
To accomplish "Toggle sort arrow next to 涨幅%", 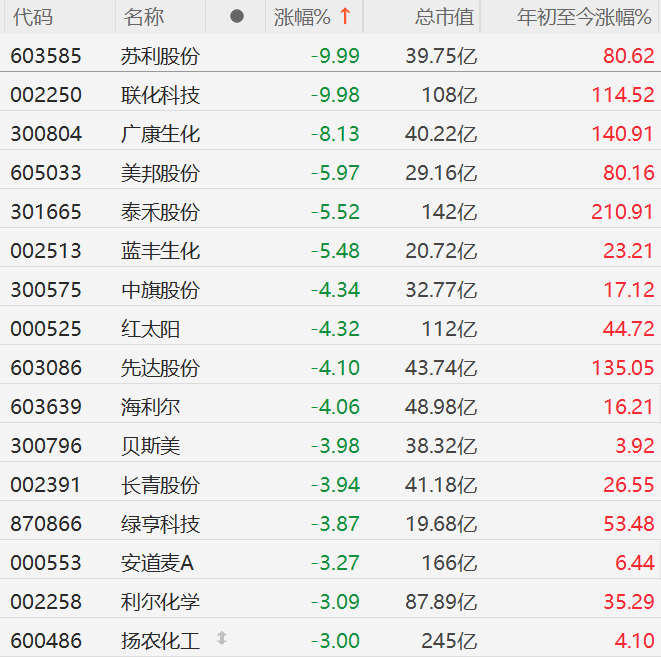I will click(x=345, y=17).
